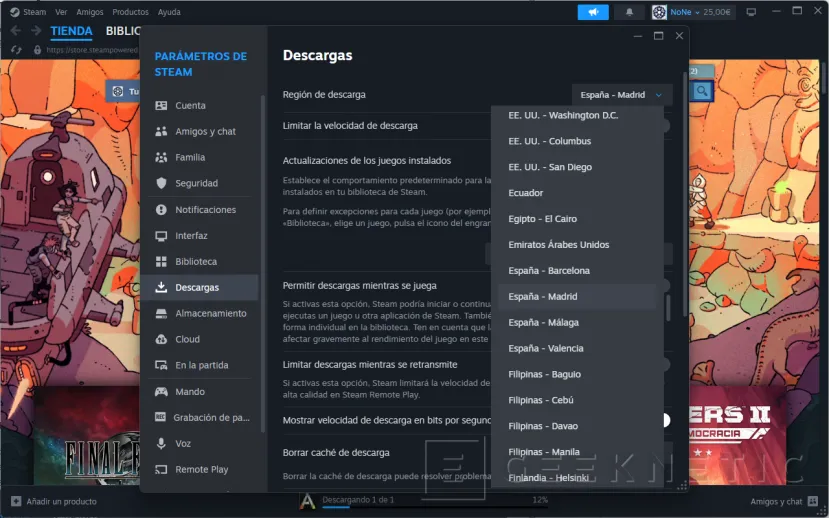The height and width of the screenshot is (518, 829).
Task: Click the Remote Play cast icon
Action: [161, 469]
